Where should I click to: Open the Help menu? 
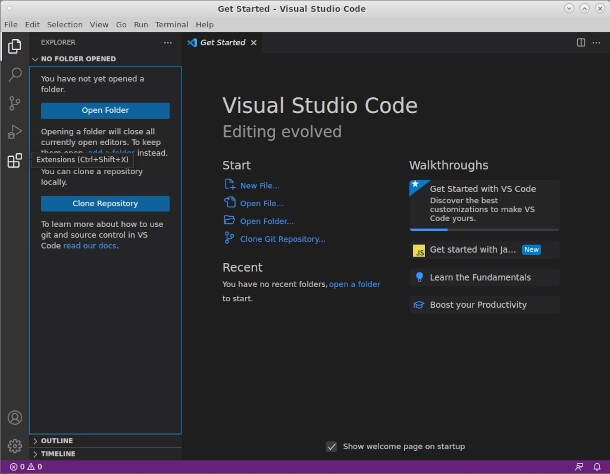coord(204,25)
